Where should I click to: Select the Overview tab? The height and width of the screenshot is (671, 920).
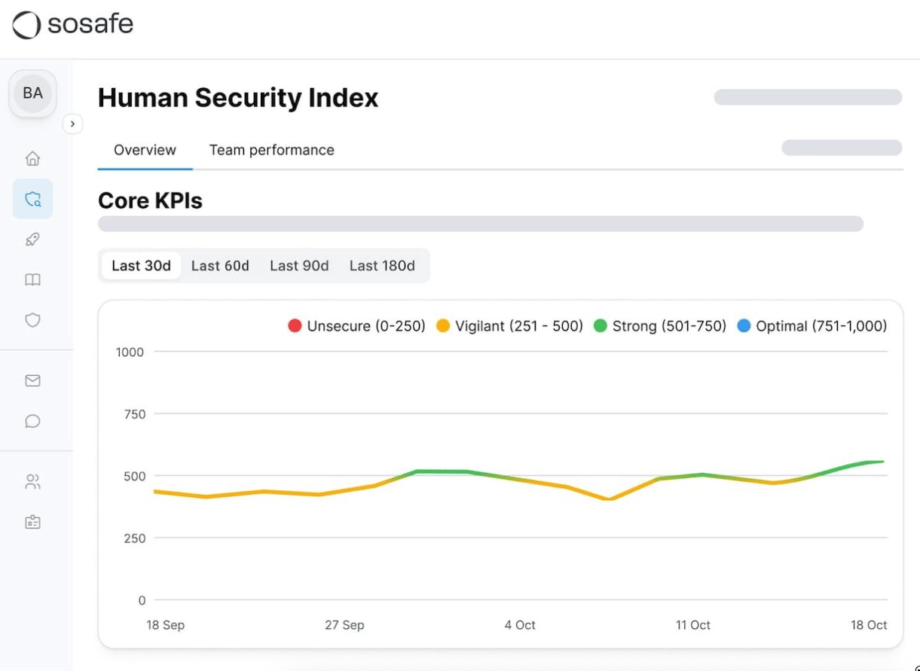144,150
